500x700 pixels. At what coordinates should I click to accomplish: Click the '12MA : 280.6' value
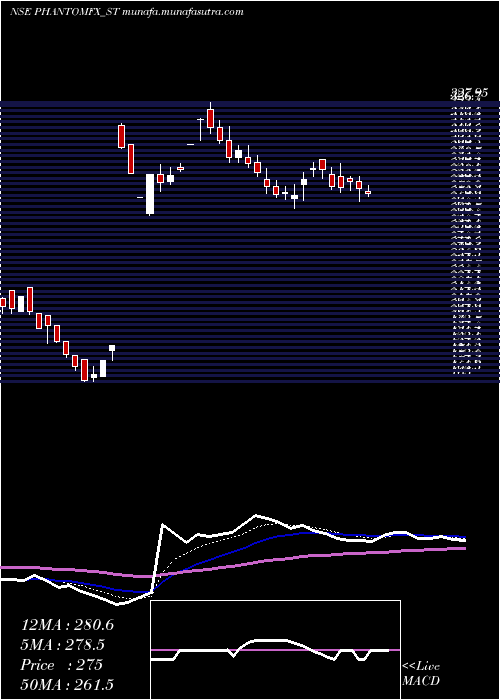pos(67,625)
